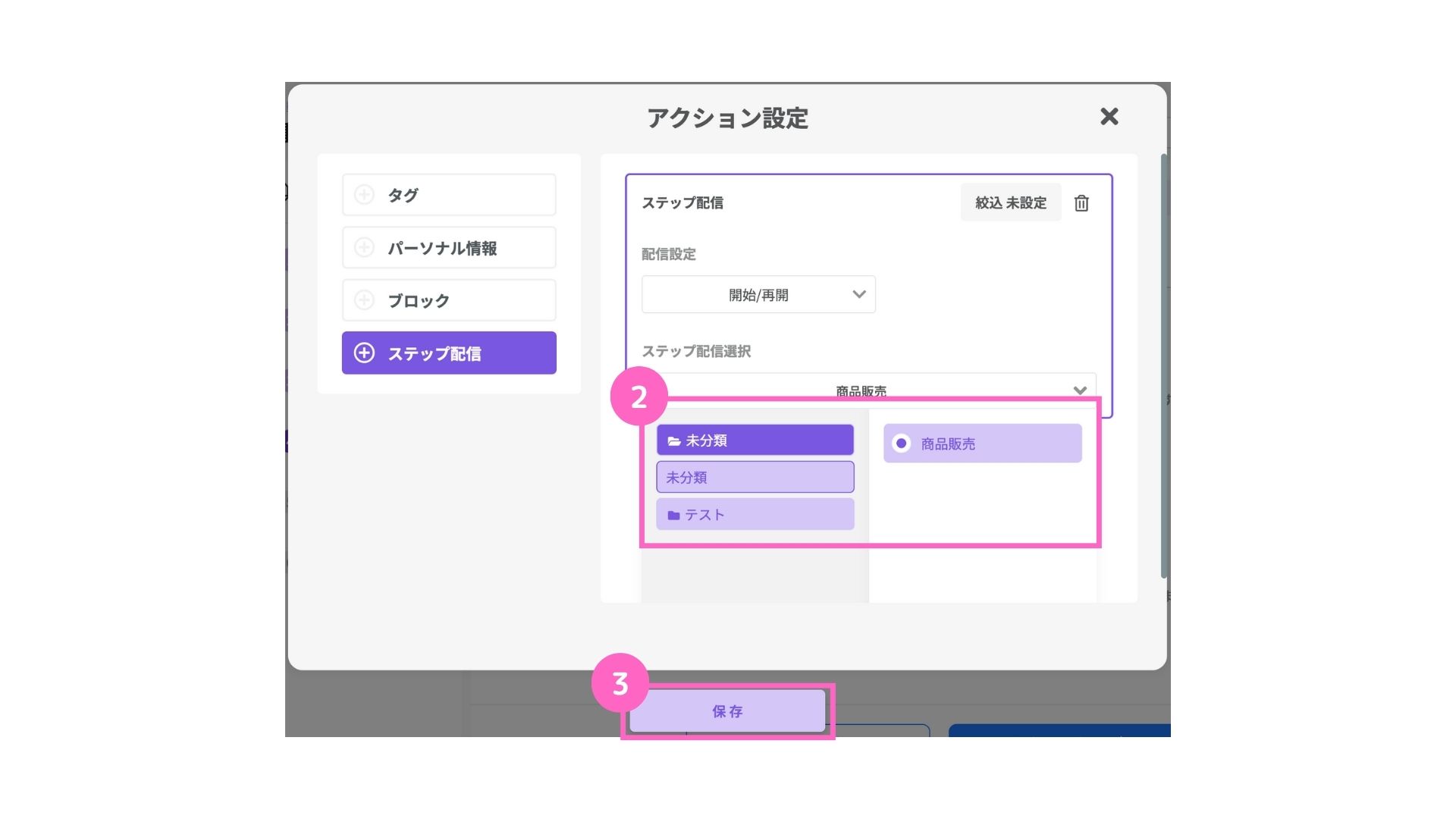Click the plus icon beside タグ
This screenshot has width=1456, height=819.
coord(364,195)
